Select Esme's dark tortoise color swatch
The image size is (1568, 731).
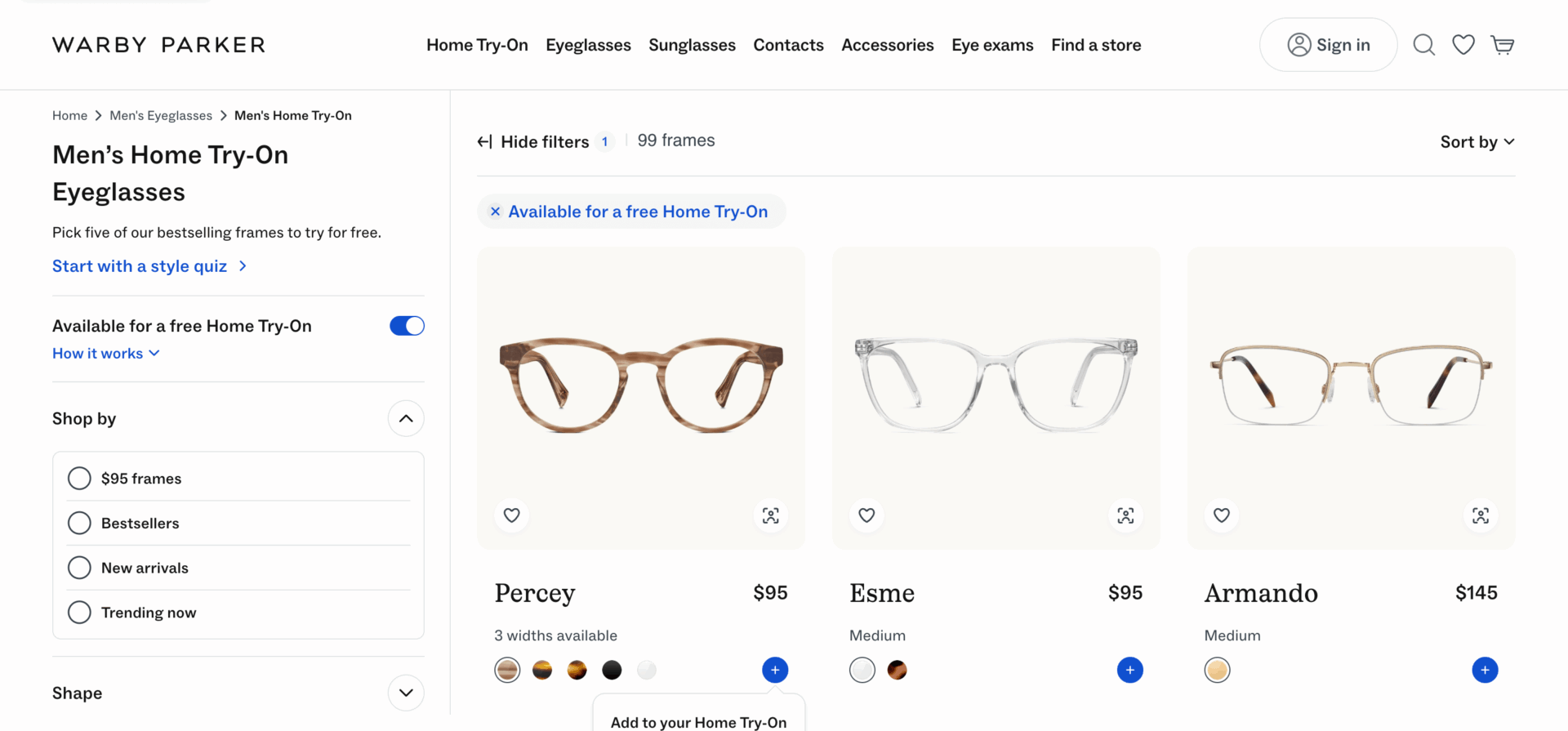tap(898, 670)
